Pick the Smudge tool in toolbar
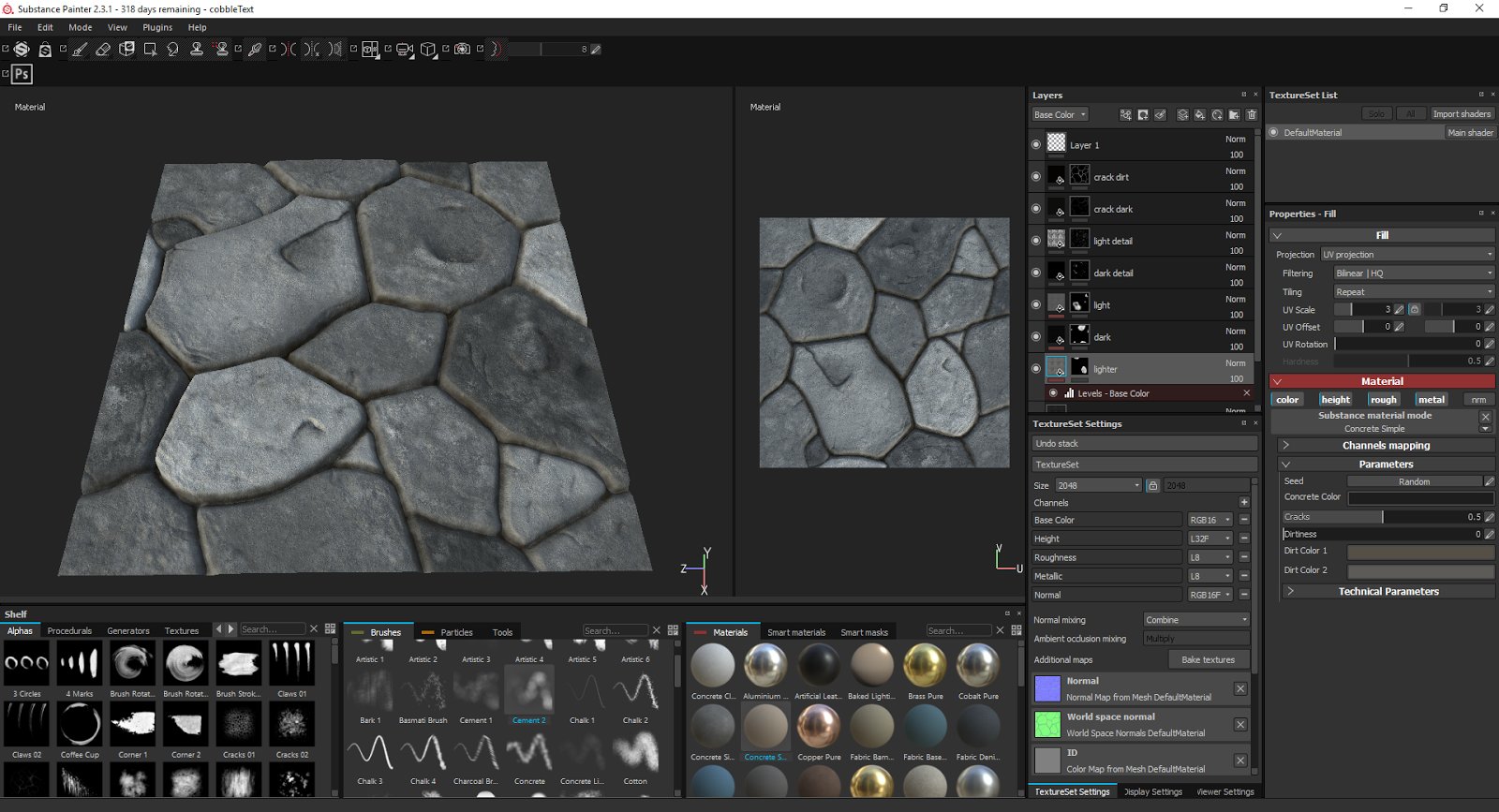 tap(172, 50)
